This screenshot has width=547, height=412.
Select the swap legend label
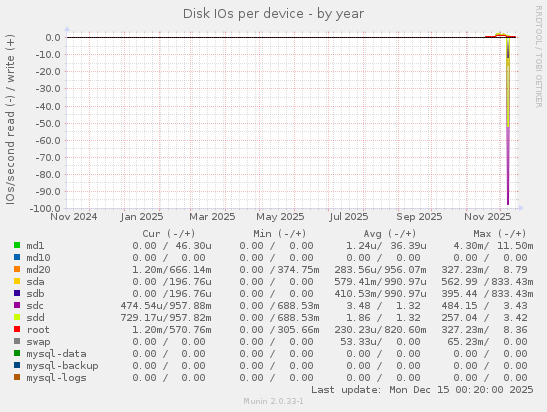pos(38,342)
